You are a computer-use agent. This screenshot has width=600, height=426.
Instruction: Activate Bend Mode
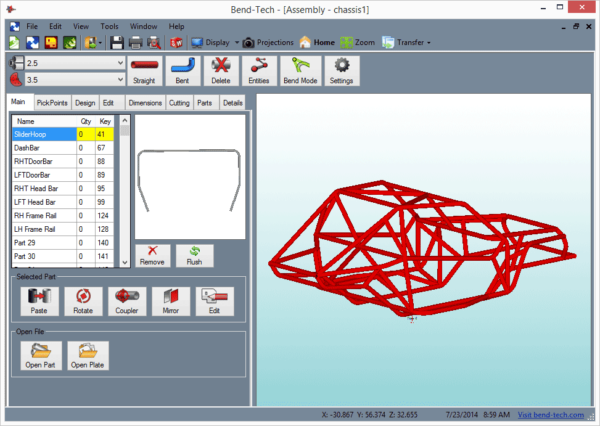(x=300, y=71)
